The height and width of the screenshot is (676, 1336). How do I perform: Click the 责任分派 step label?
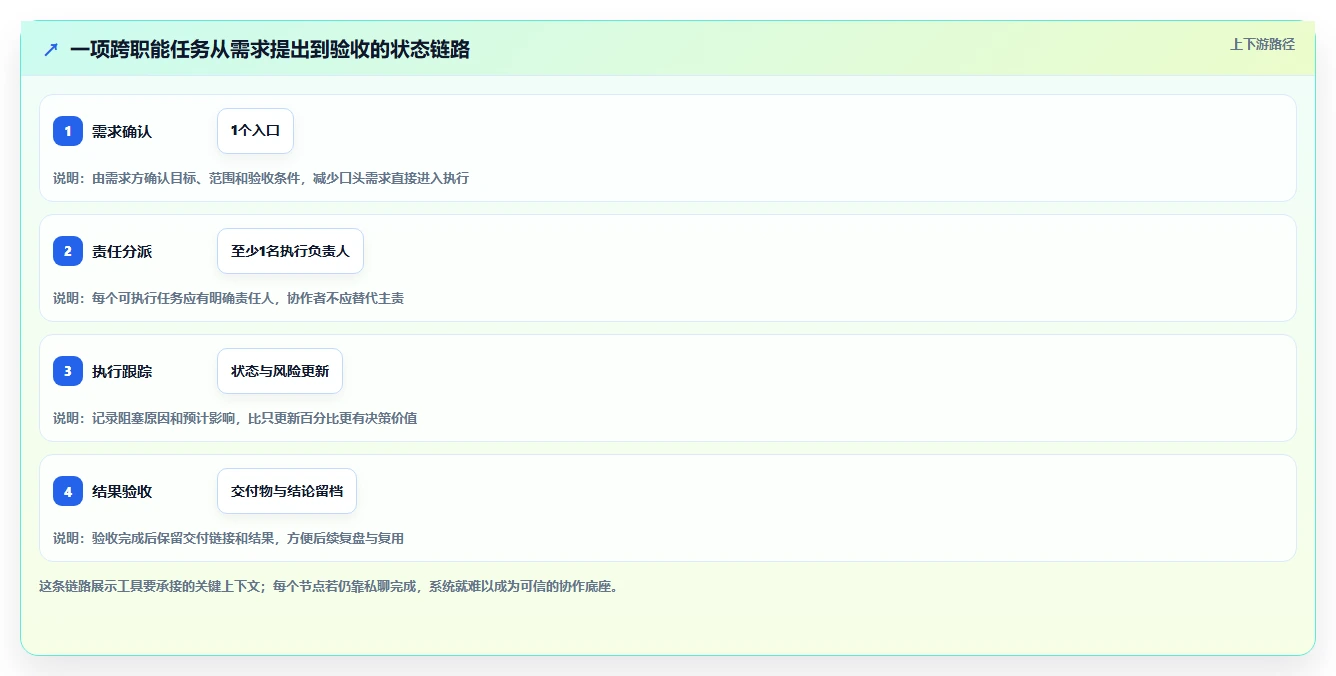(x=122, y=251)
